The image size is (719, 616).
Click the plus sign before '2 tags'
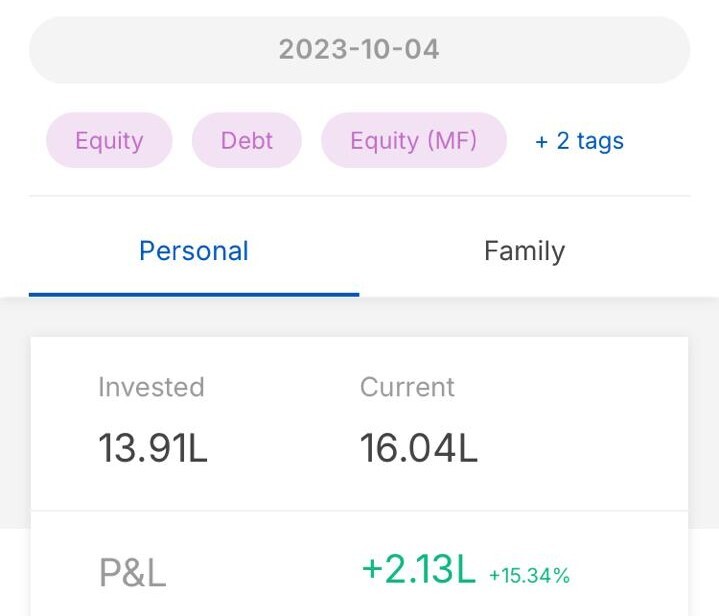point(542,142)
